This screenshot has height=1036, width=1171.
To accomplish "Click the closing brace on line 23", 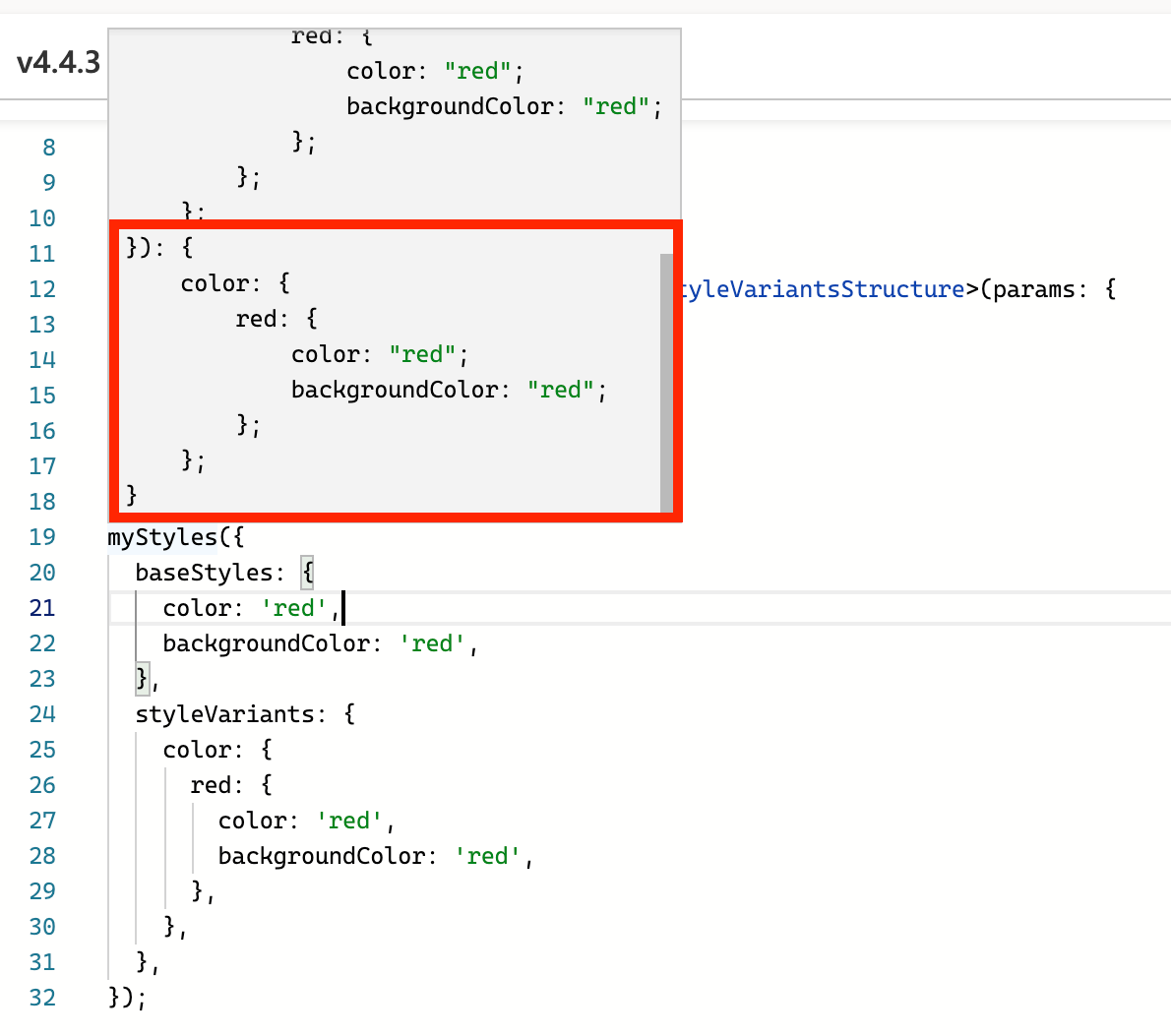I will (x=143, y=678).
